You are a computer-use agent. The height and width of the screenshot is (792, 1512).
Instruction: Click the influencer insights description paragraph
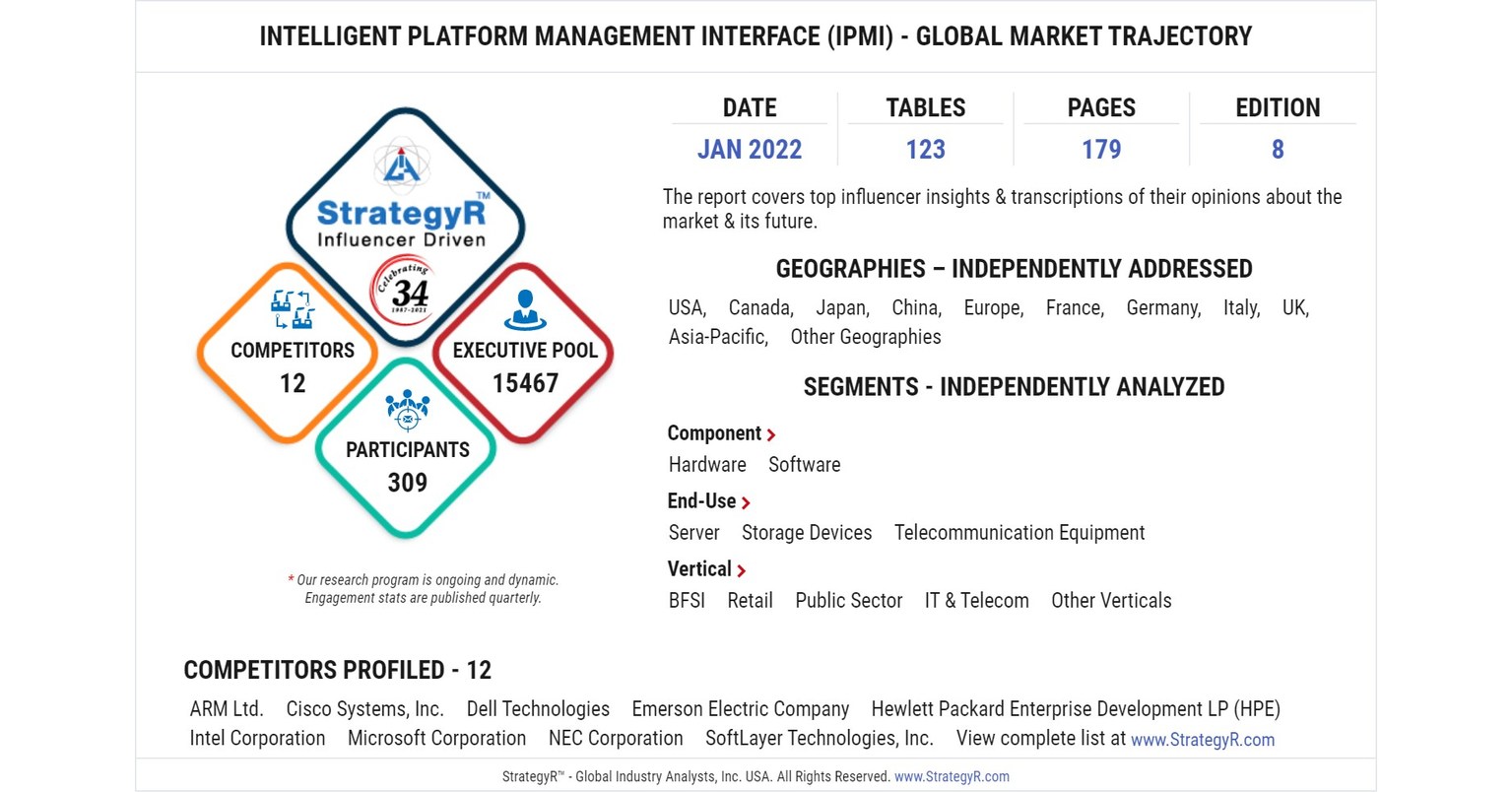coord(1002,209)
